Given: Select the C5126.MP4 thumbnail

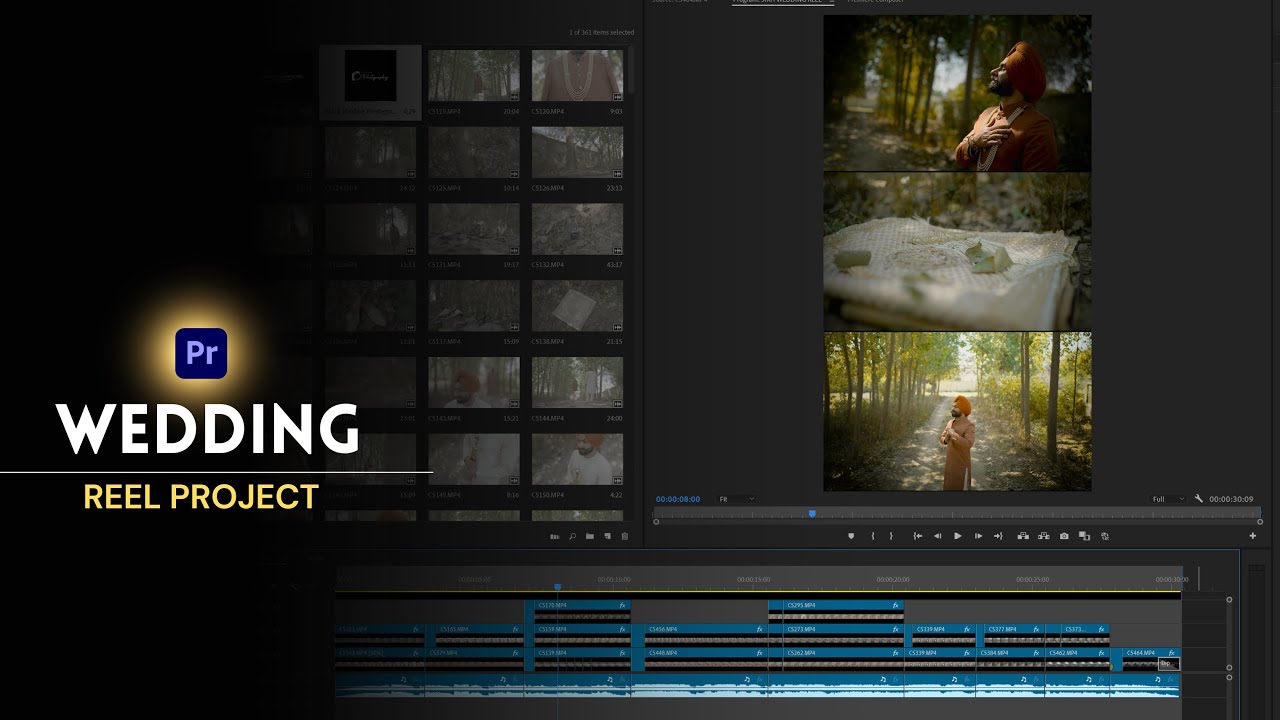Looking at the screenshot, I should (x=577, y=153).
